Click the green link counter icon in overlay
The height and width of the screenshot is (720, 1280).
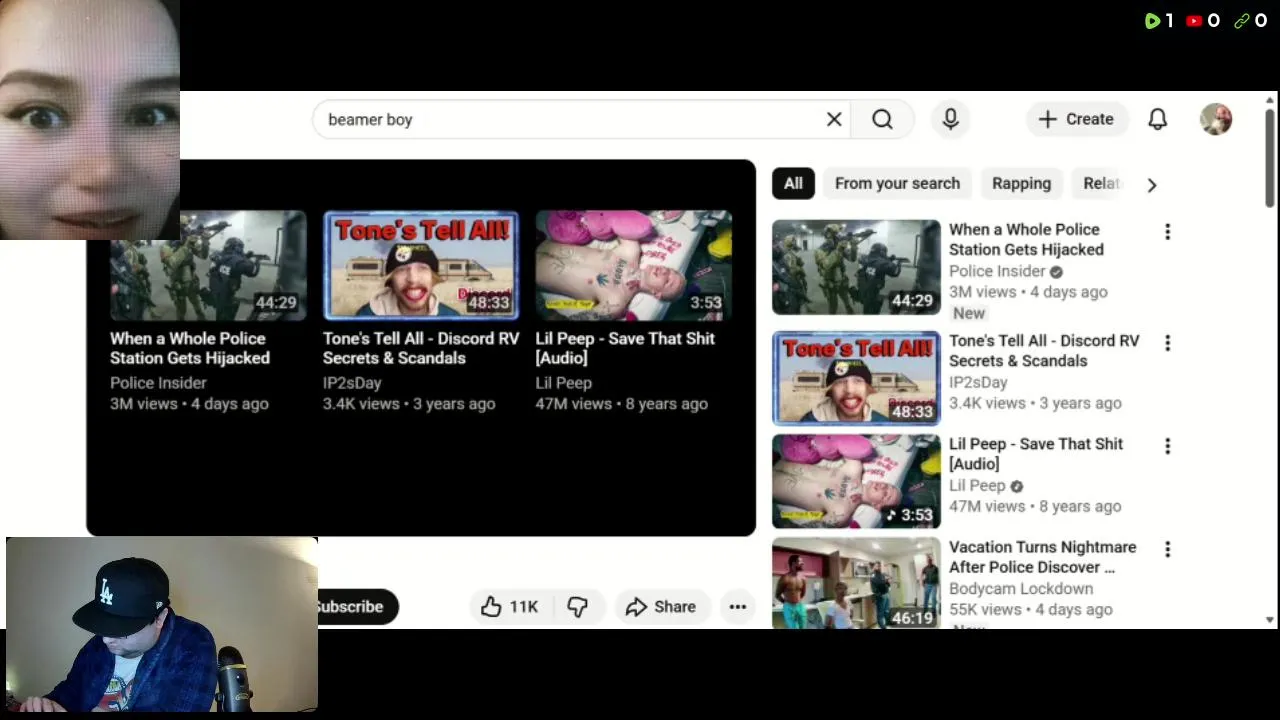[1242, 20]
